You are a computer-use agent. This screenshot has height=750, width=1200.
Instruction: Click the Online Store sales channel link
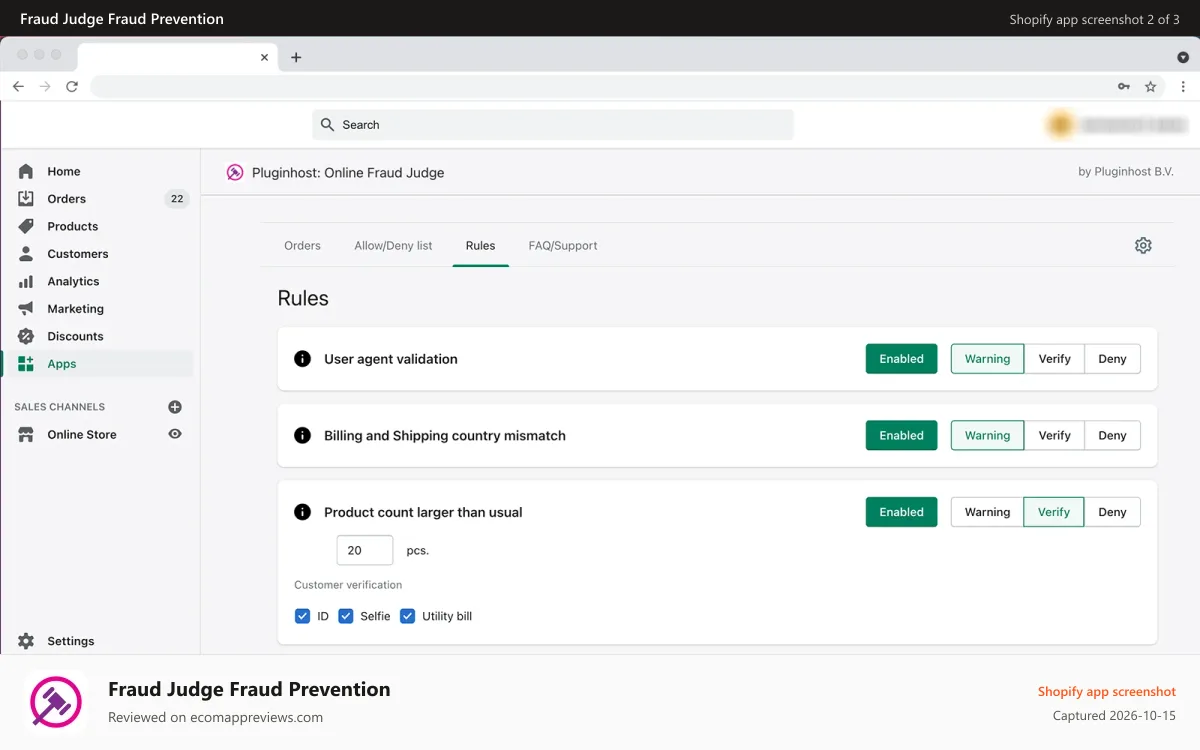[x=82, y=435]
